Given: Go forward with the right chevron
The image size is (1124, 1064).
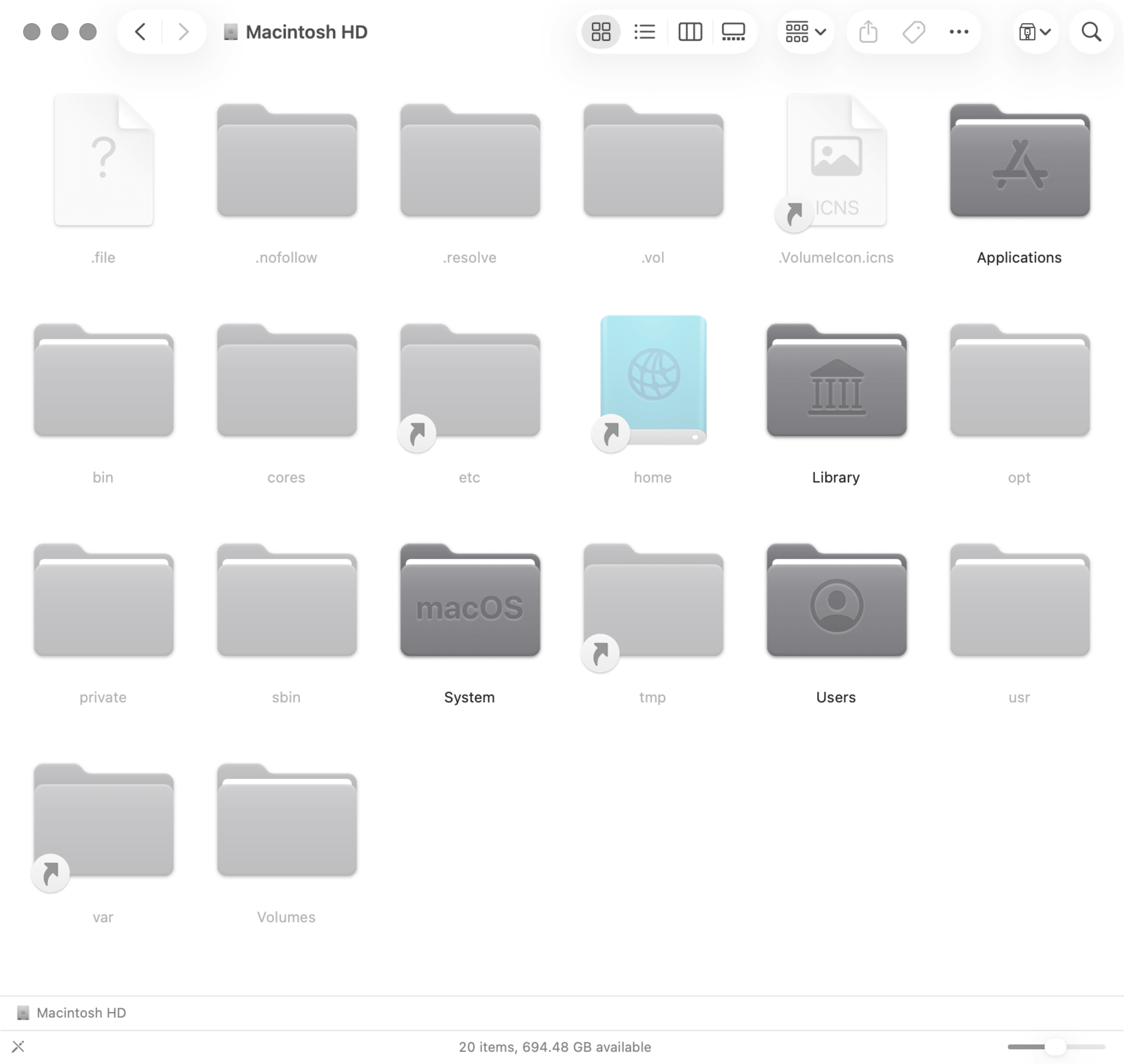Looking at the screenshot, I should [183, 32].
